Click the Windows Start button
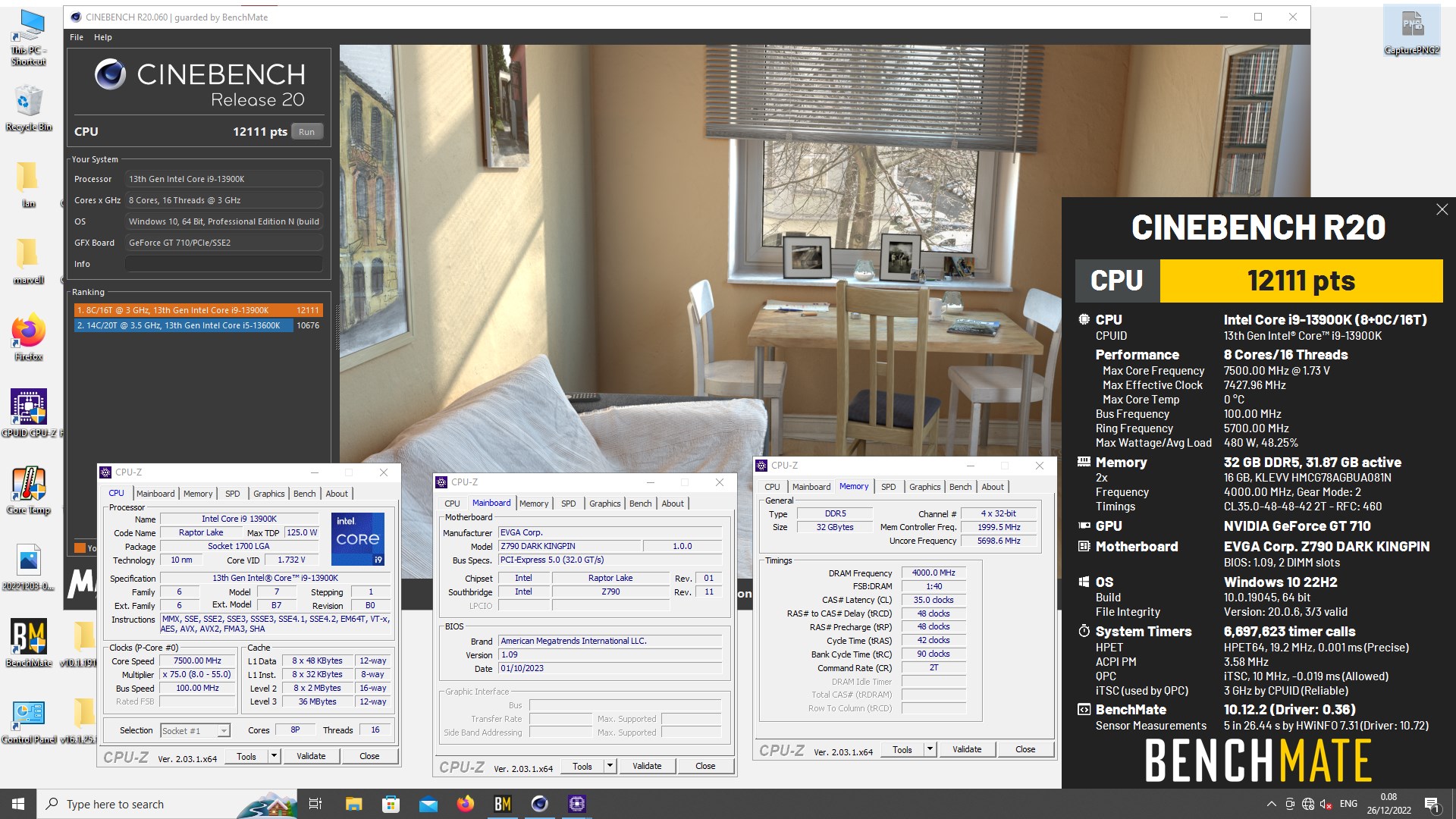1456x819 pixels. 18,804
